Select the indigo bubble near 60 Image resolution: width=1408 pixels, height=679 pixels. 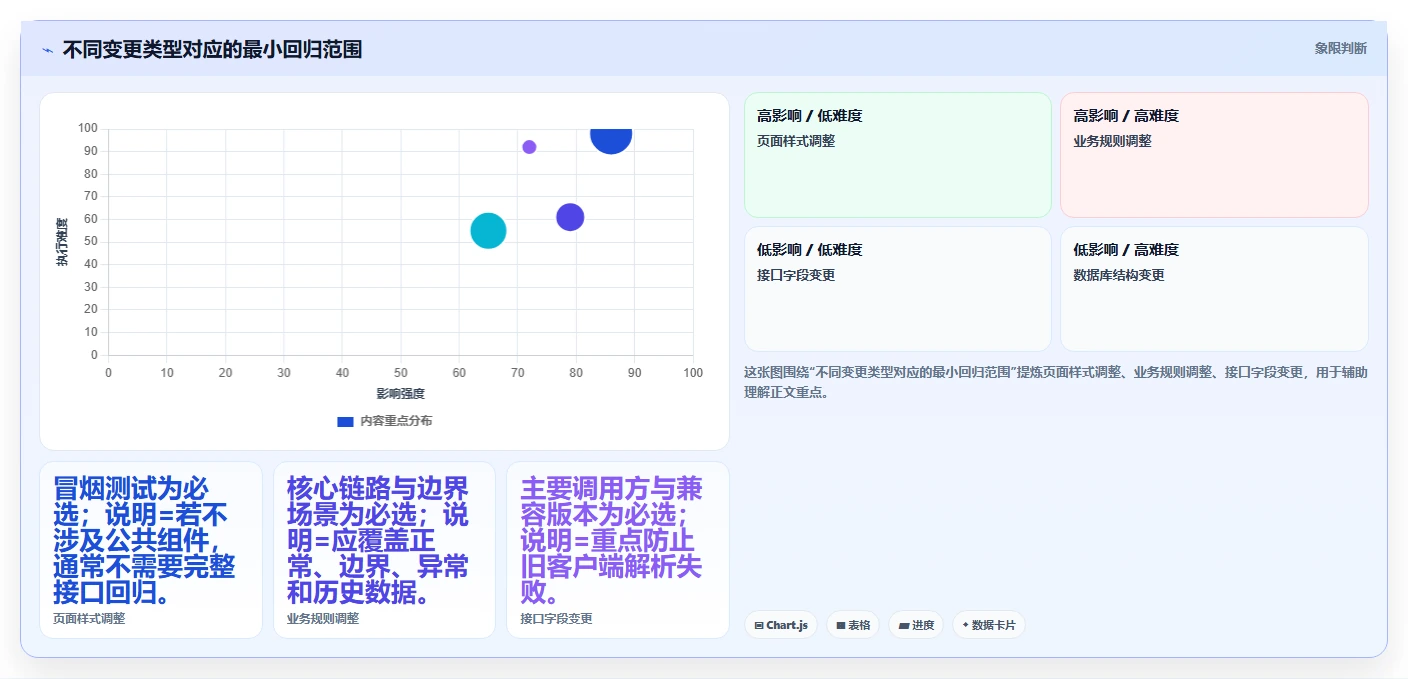click(570, 217)
